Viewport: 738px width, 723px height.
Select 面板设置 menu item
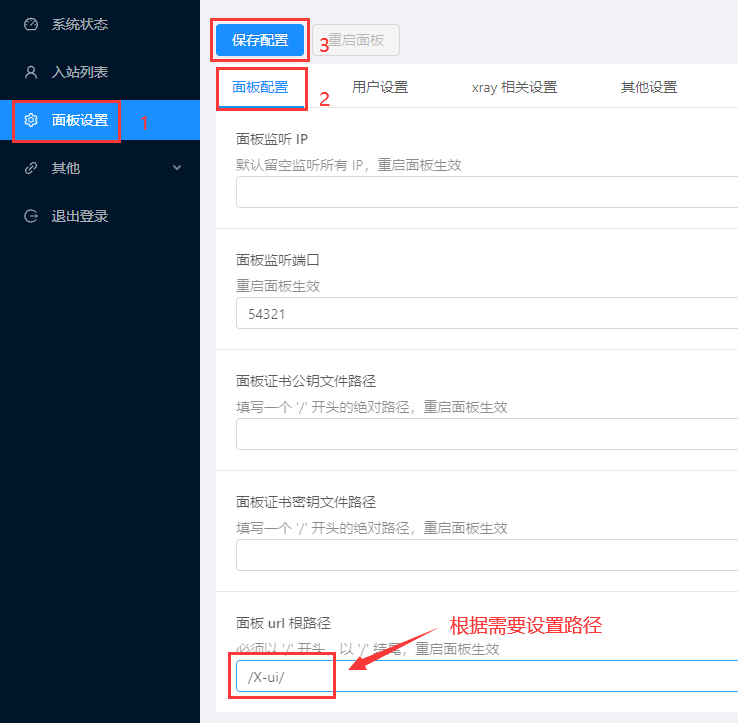(79, 120)
